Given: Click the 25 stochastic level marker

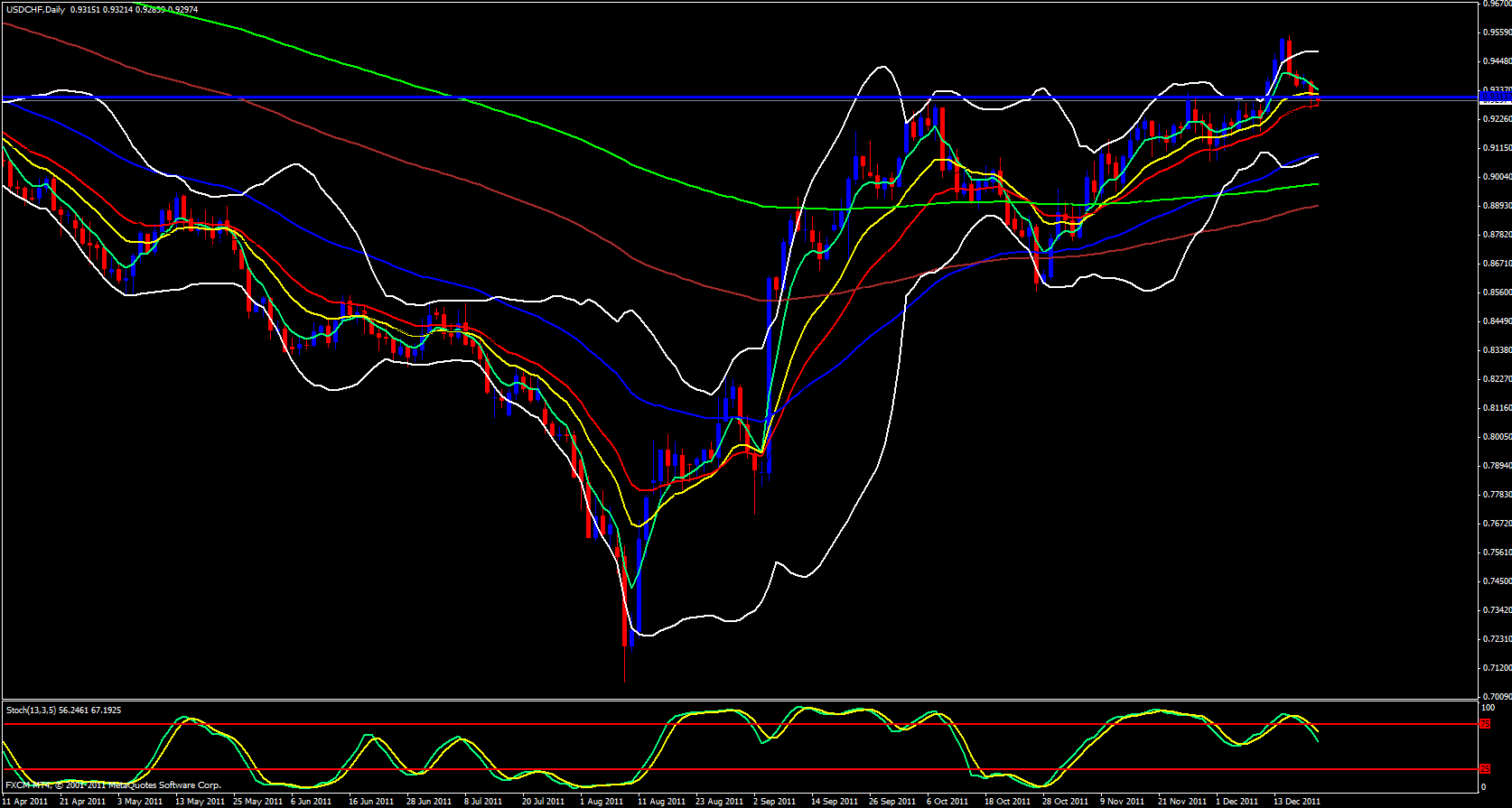Looking at the screenshot, I should click(1486, 769).
